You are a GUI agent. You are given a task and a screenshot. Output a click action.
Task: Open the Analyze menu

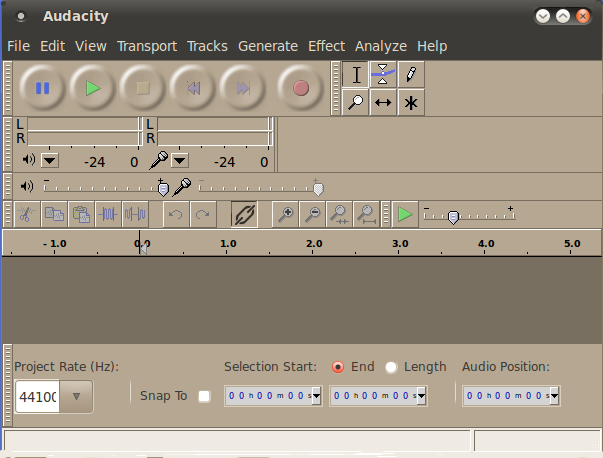tap(381, 46)
